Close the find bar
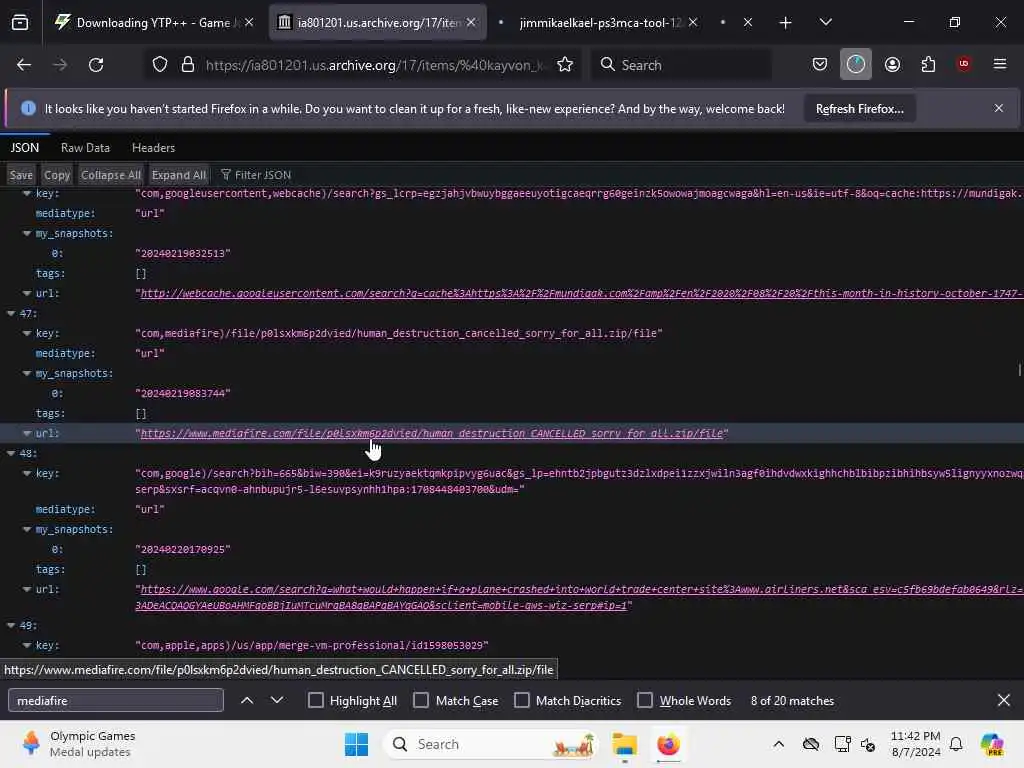The image size is (1024, 768). click(x=1004, y=700)
